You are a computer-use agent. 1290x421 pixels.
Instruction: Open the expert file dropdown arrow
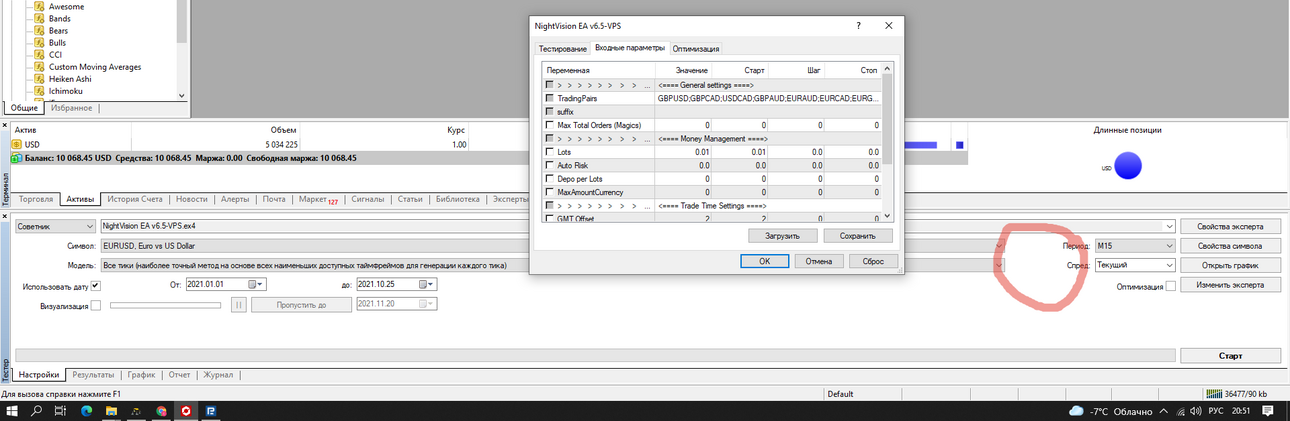(x=1169, y=226)
